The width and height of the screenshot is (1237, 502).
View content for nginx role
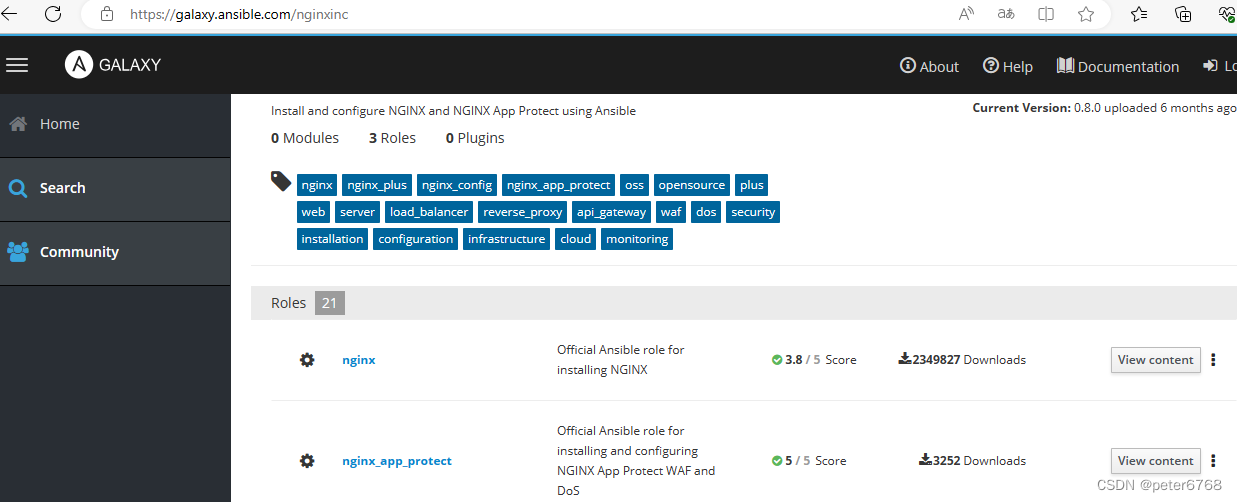(1155, 360)
